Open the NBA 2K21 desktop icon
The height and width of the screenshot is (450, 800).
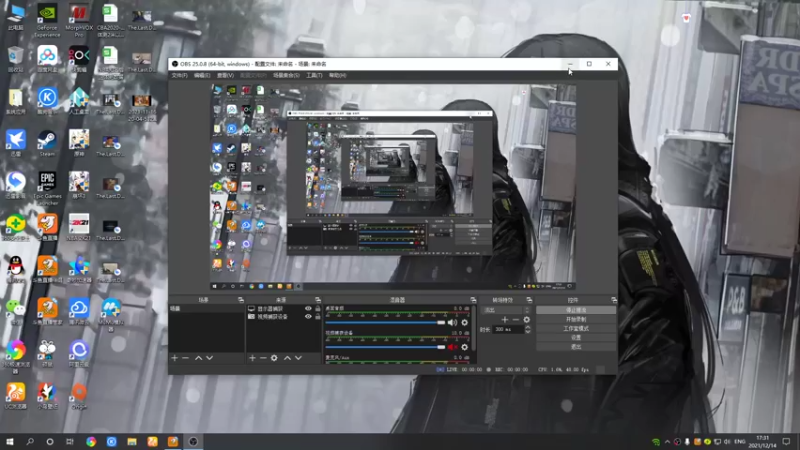(x=79, y=227)
